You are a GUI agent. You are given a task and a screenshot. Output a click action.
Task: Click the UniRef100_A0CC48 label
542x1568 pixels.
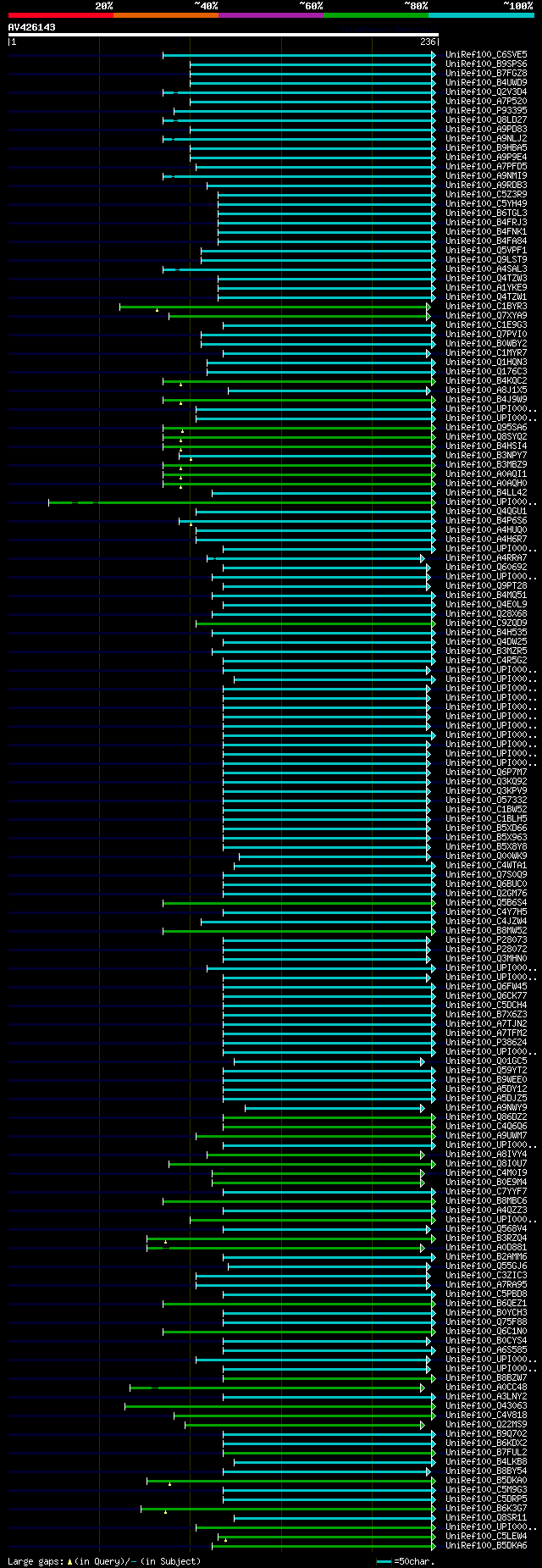point(486,1388)
